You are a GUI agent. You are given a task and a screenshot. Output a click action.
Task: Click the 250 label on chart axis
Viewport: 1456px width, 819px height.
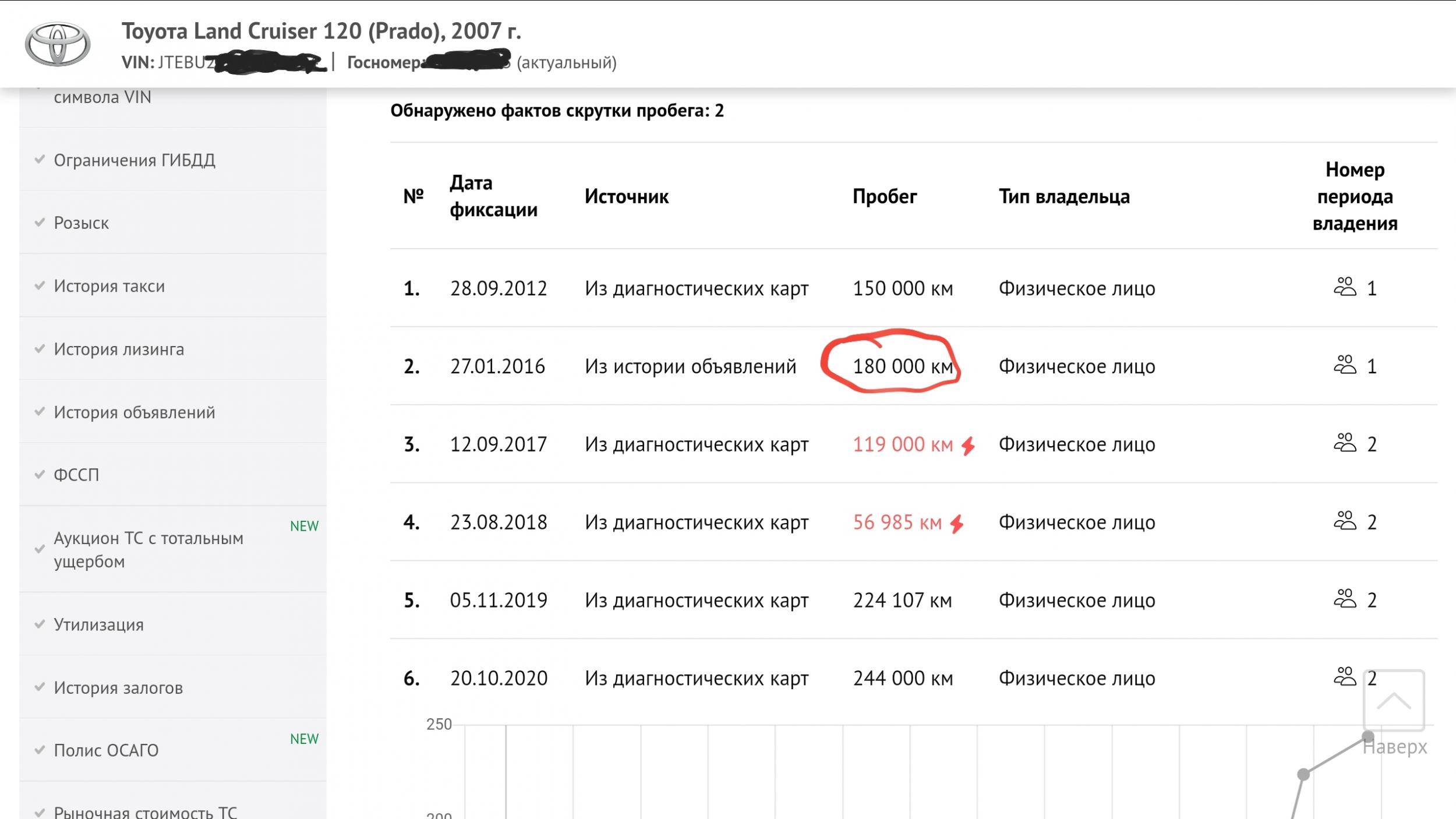[x=439, y=724]
